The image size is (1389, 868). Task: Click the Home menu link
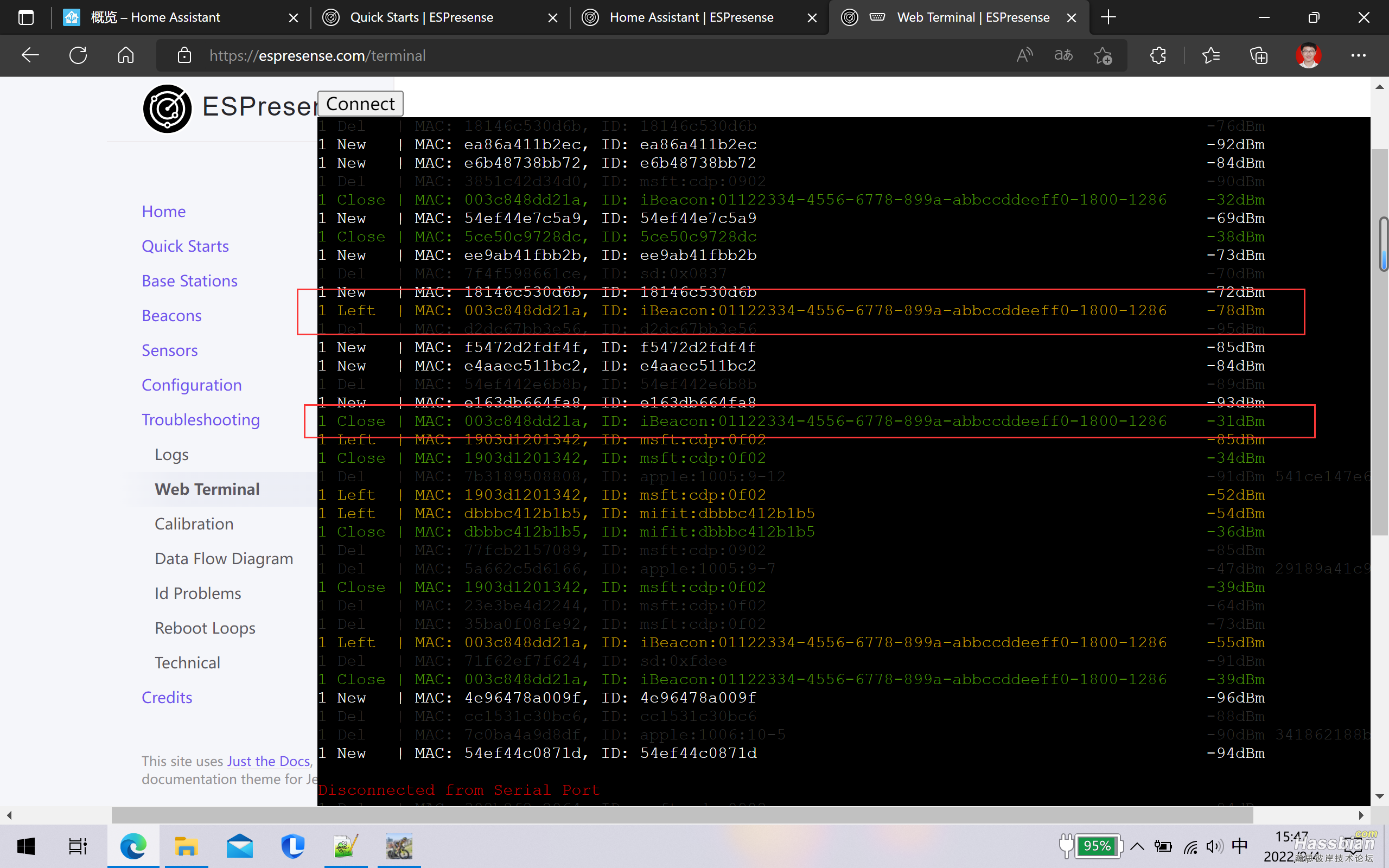tap(163, 211)
